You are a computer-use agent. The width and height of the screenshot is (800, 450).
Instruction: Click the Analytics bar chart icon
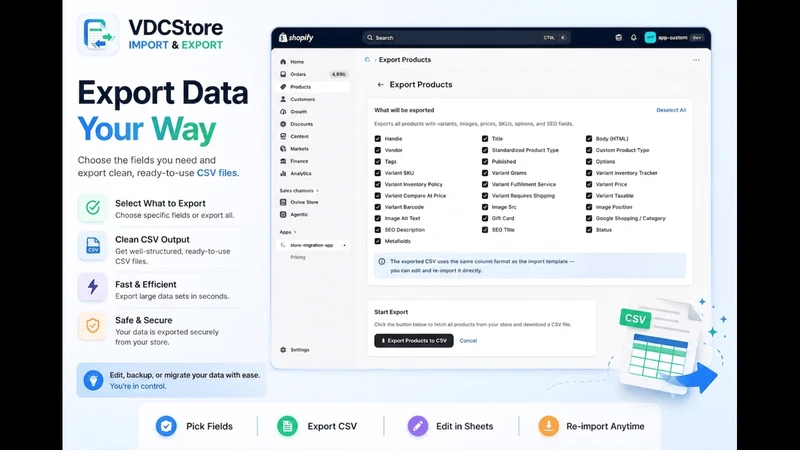(283, 173)
